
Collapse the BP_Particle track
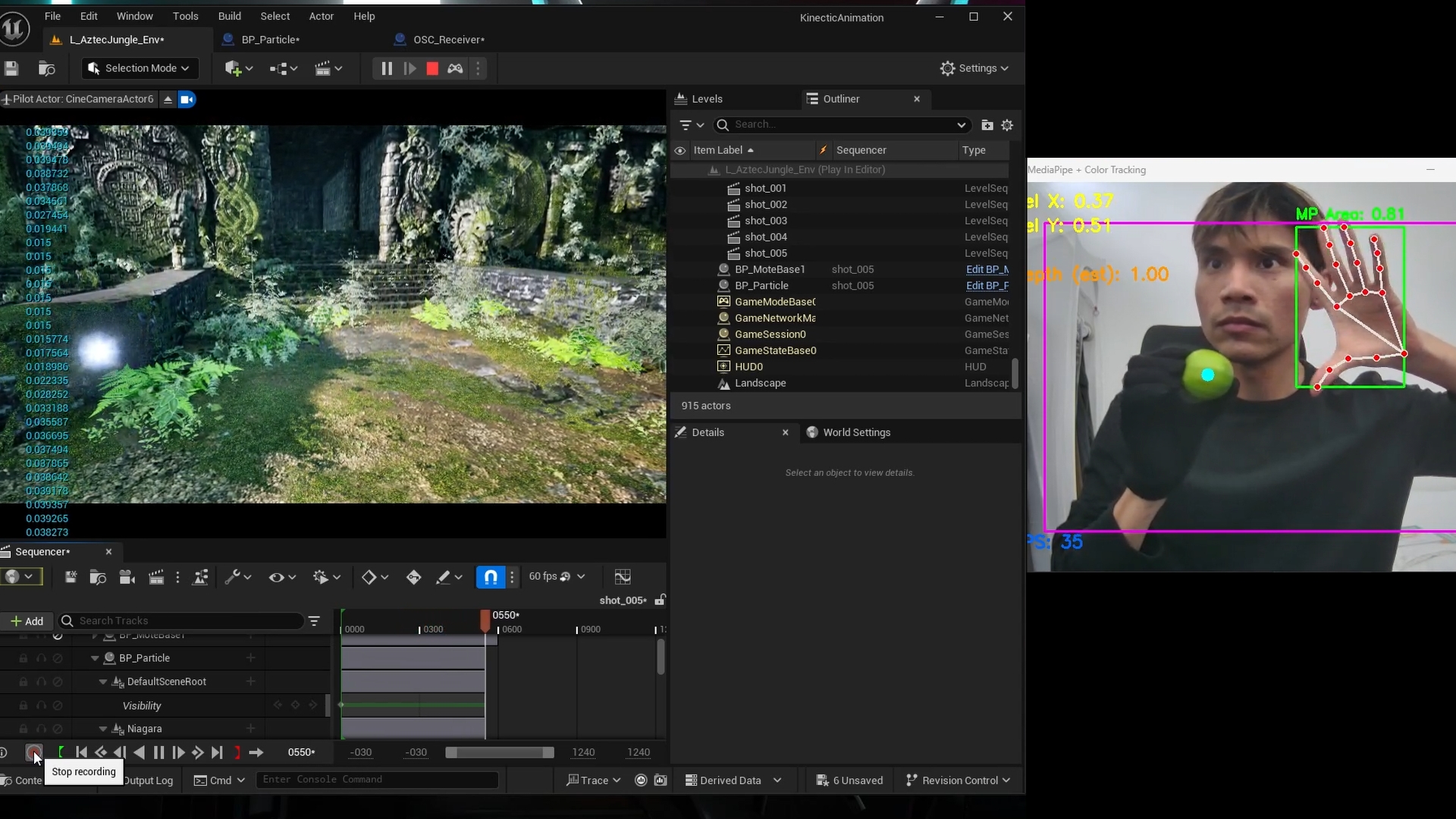tap(95, 658)
